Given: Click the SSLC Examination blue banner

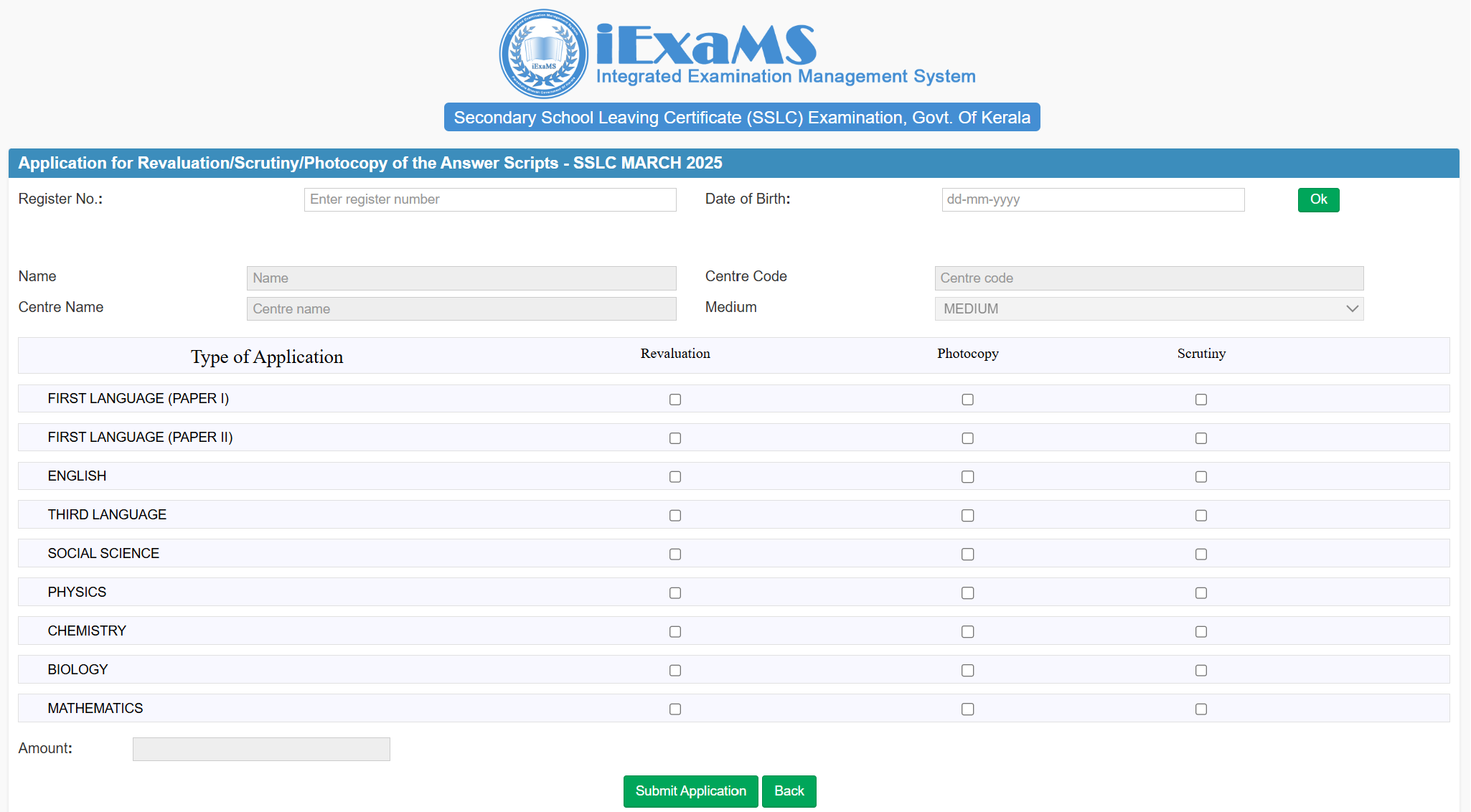Looking at the screenshot, I should coord(742,118).
